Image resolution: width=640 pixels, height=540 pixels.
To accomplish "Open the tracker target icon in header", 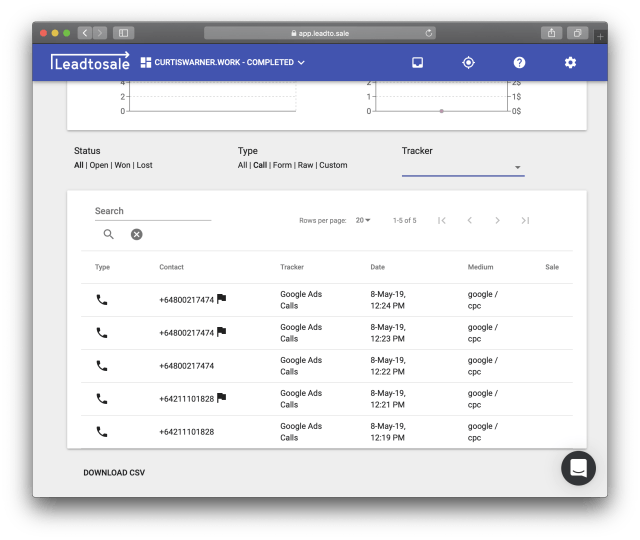I will (468, 62).
